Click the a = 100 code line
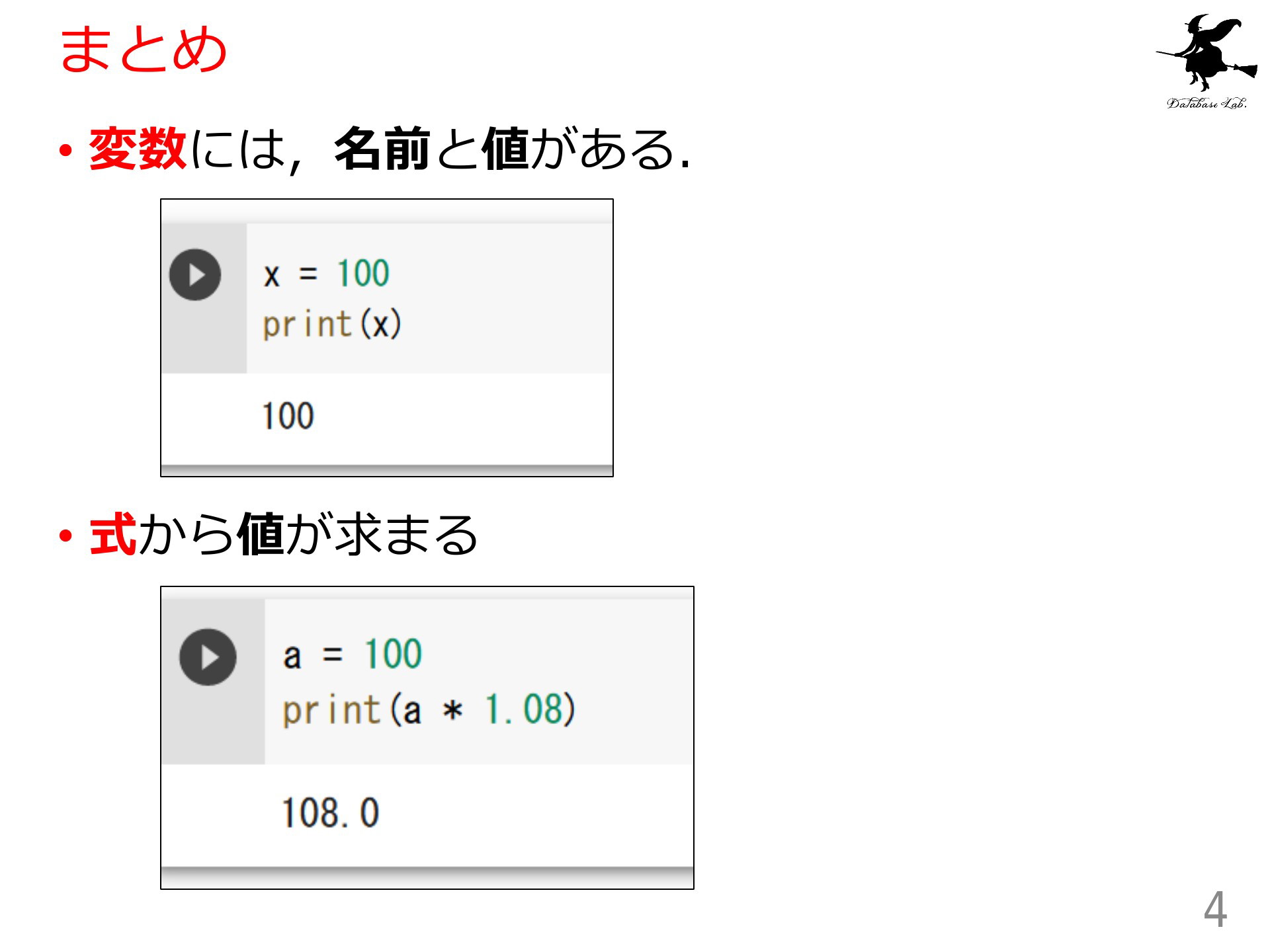The width and height of the screenshot is (1270, 952). [x=353, y=654]
